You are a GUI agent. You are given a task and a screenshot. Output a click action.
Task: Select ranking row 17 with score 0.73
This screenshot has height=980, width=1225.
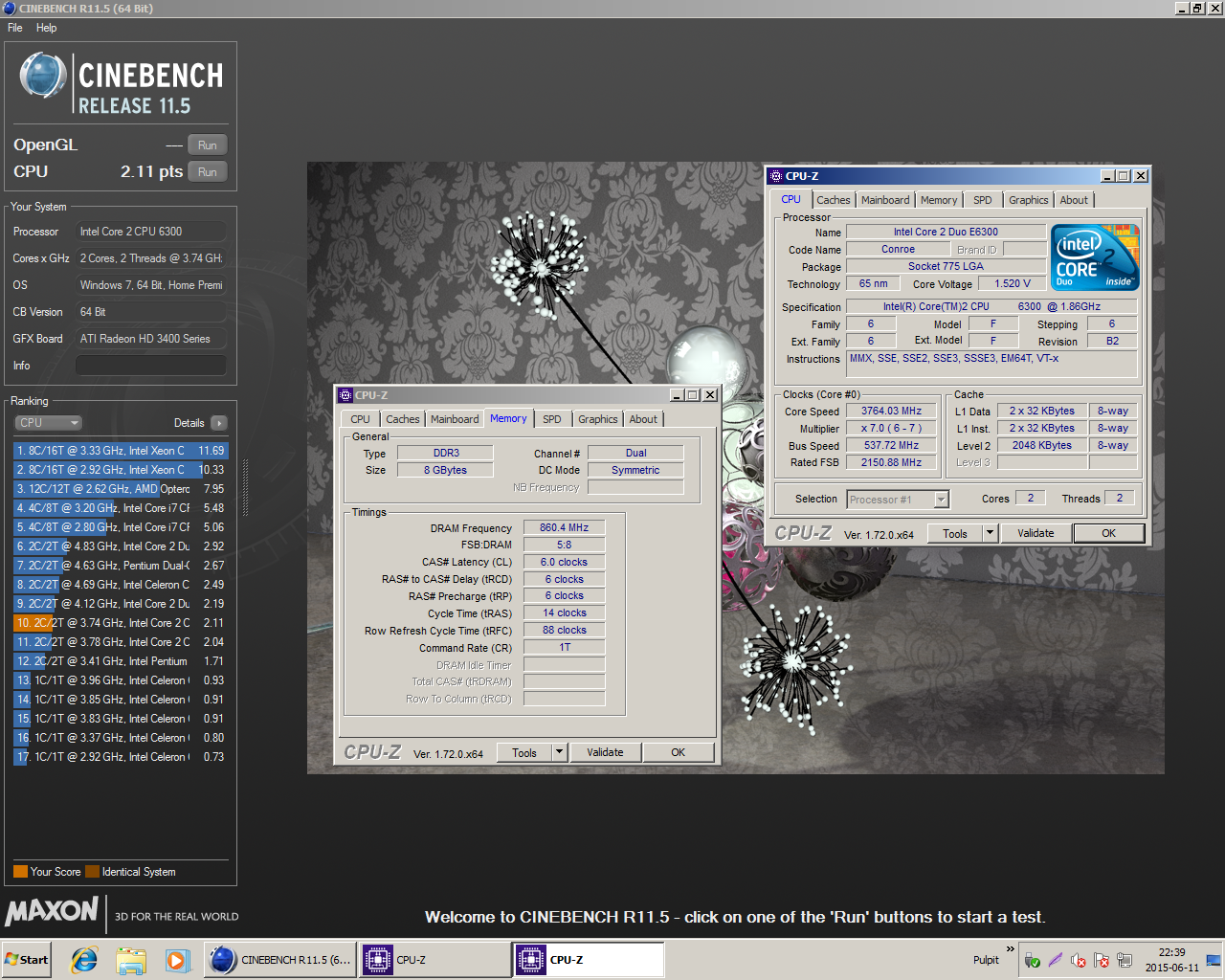[x=121, y=757]
